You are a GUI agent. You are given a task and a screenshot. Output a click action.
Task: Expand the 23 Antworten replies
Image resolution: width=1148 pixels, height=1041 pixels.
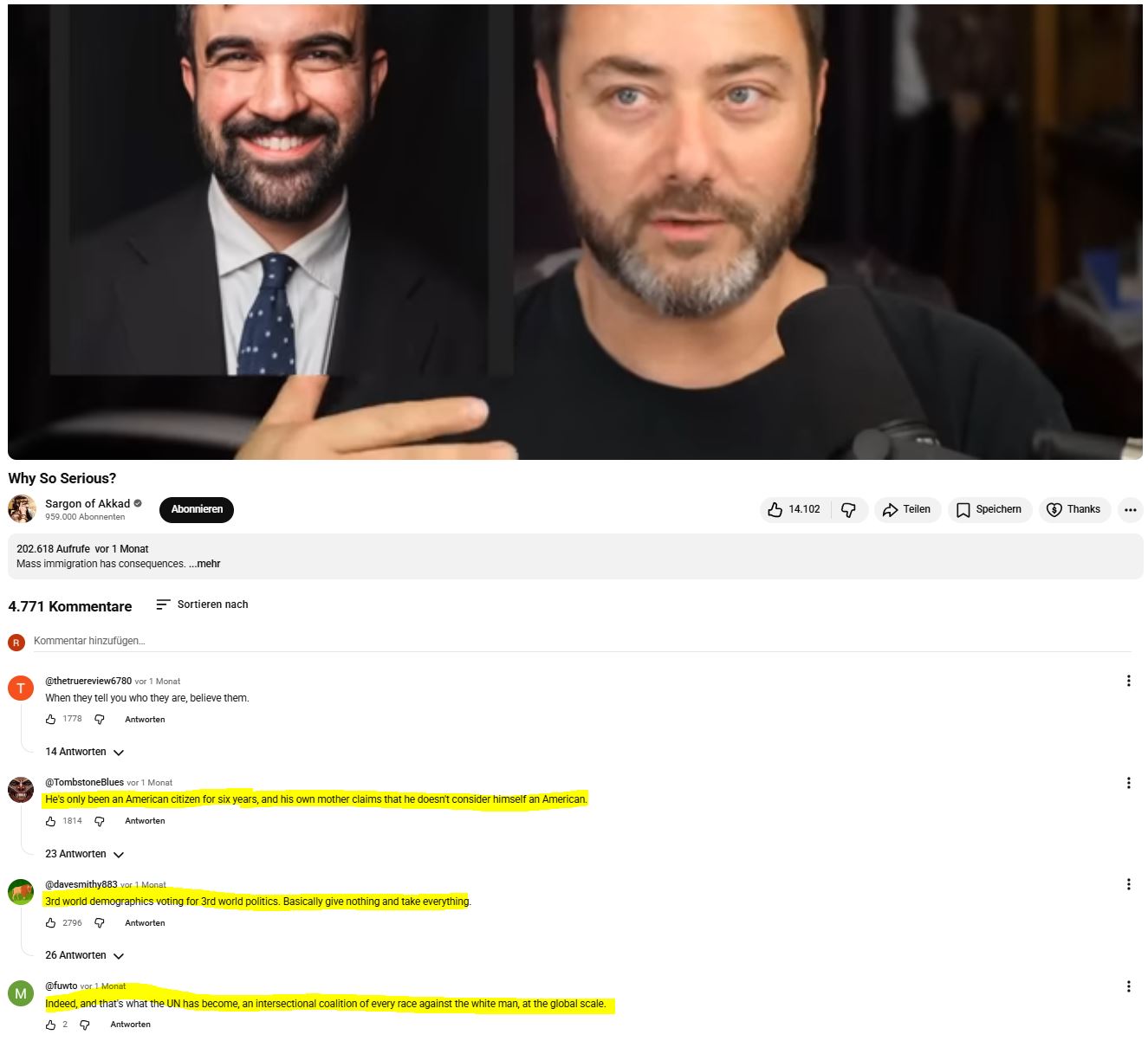85,854
